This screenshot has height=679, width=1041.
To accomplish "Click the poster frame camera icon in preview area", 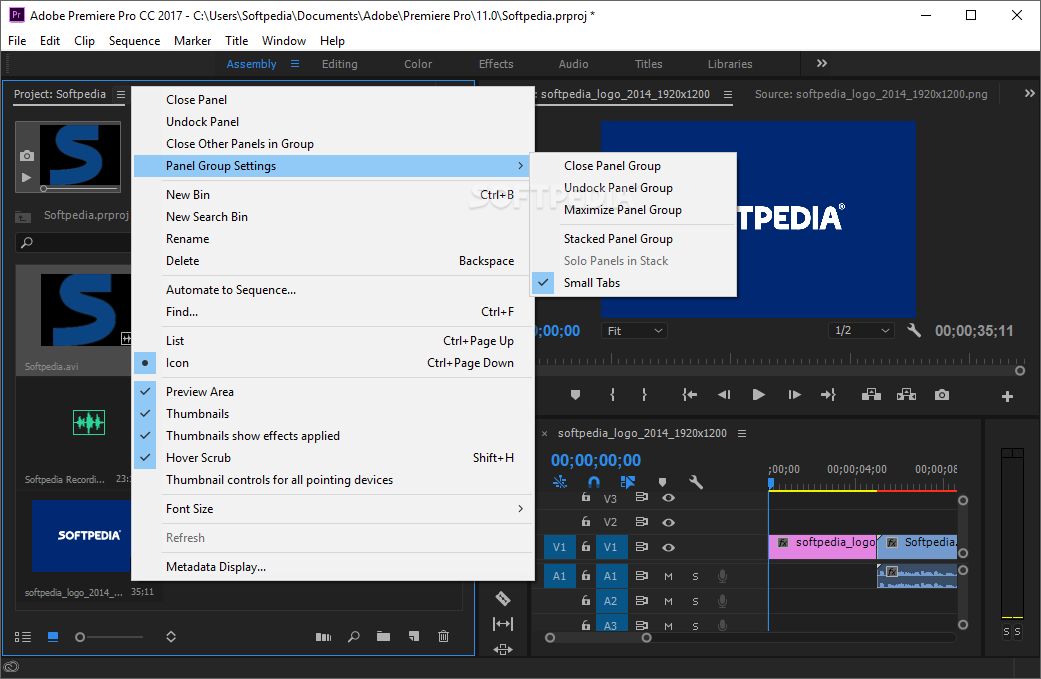I will pos(27,156).
